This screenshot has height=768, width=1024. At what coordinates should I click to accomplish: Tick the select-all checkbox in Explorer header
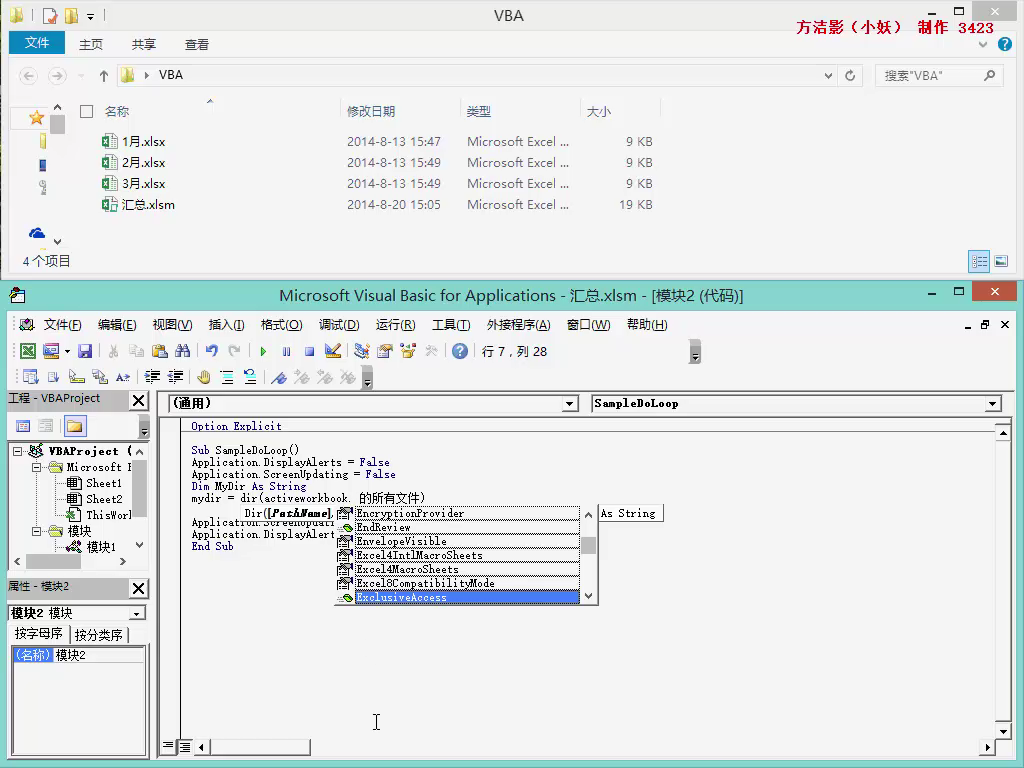click(x=86, y=112)
